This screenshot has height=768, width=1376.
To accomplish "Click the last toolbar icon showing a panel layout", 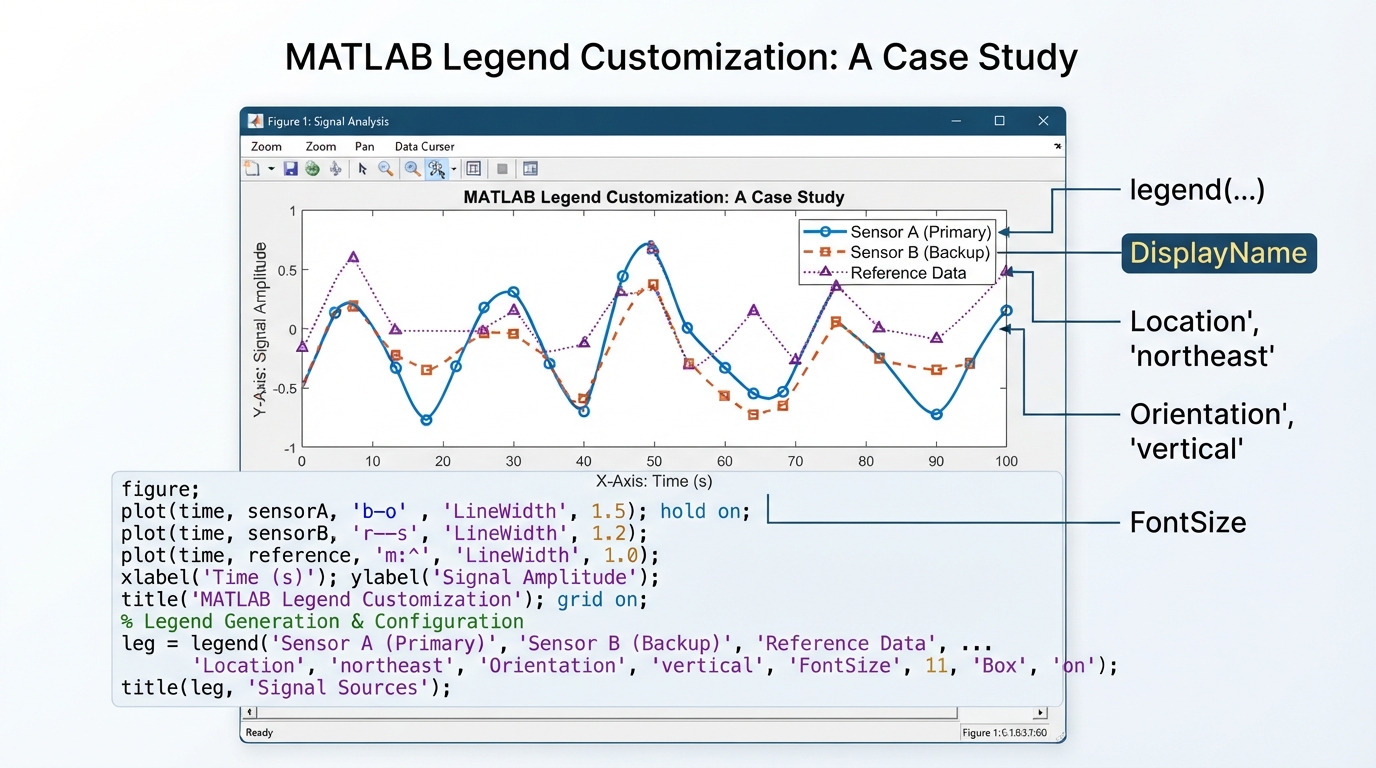I will tap(530, 169).
